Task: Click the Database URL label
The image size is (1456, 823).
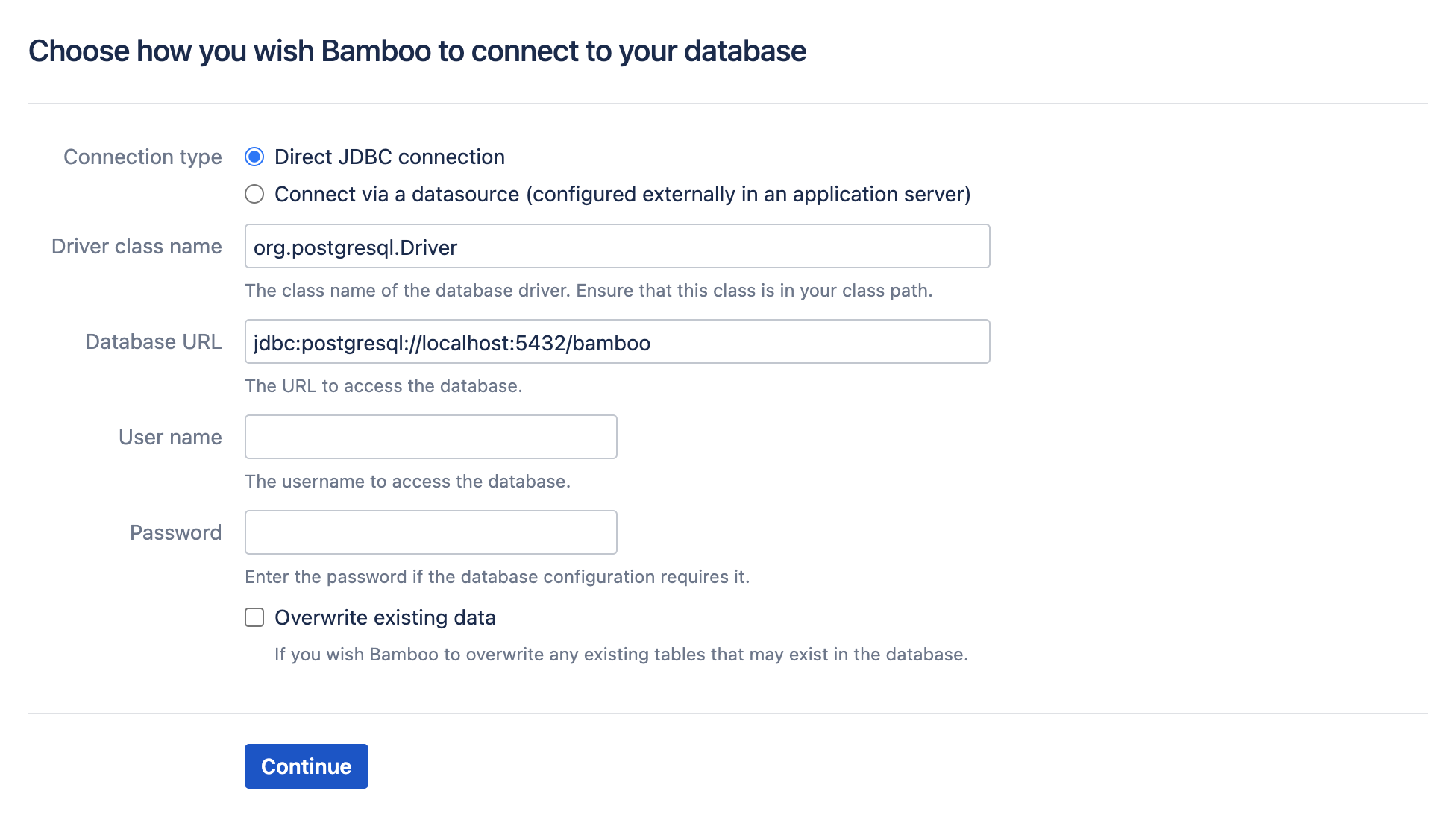Action: 153,342
